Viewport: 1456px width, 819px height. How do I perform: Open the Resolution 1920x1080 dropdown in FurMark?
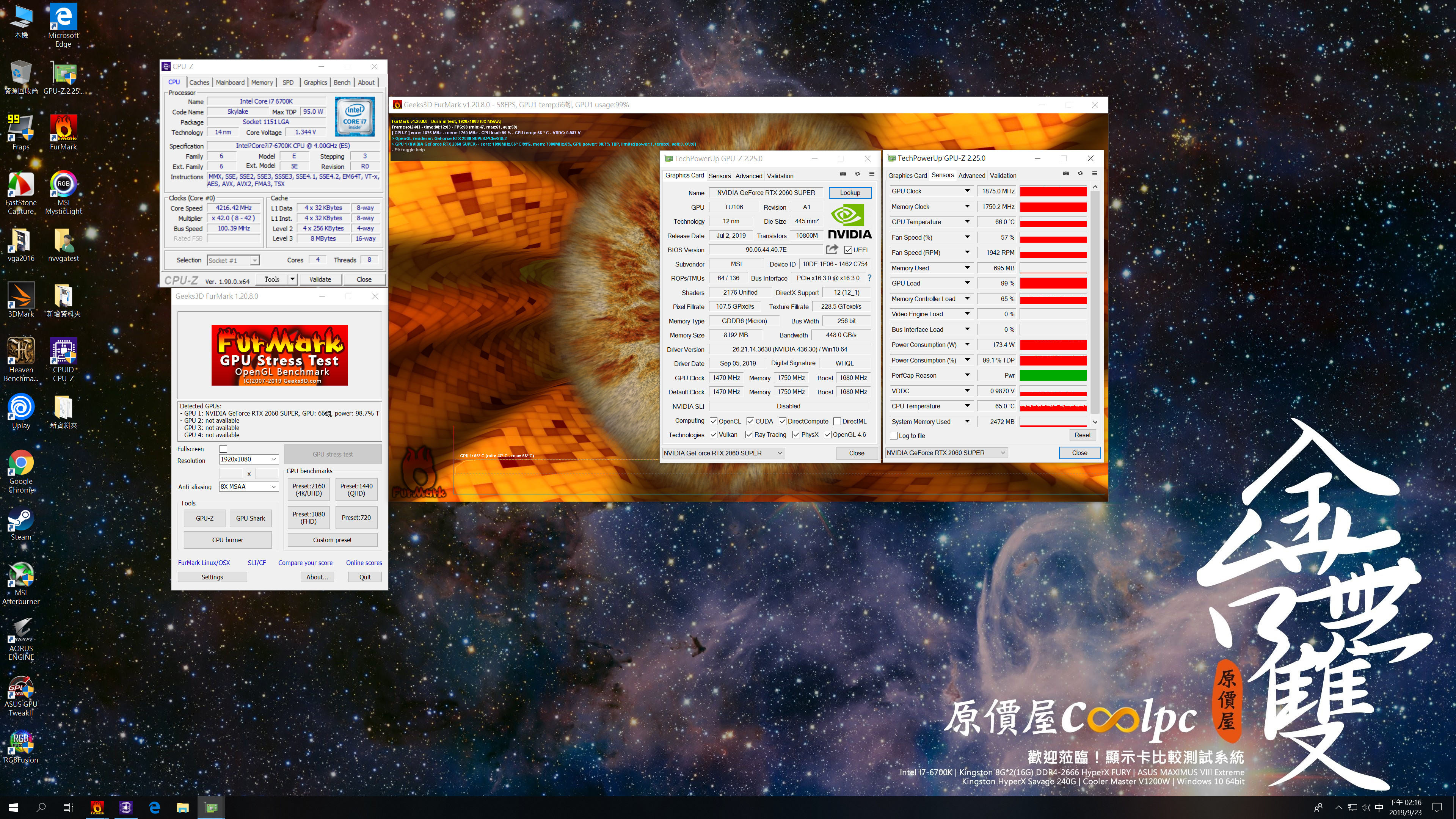tap(249, 460)
